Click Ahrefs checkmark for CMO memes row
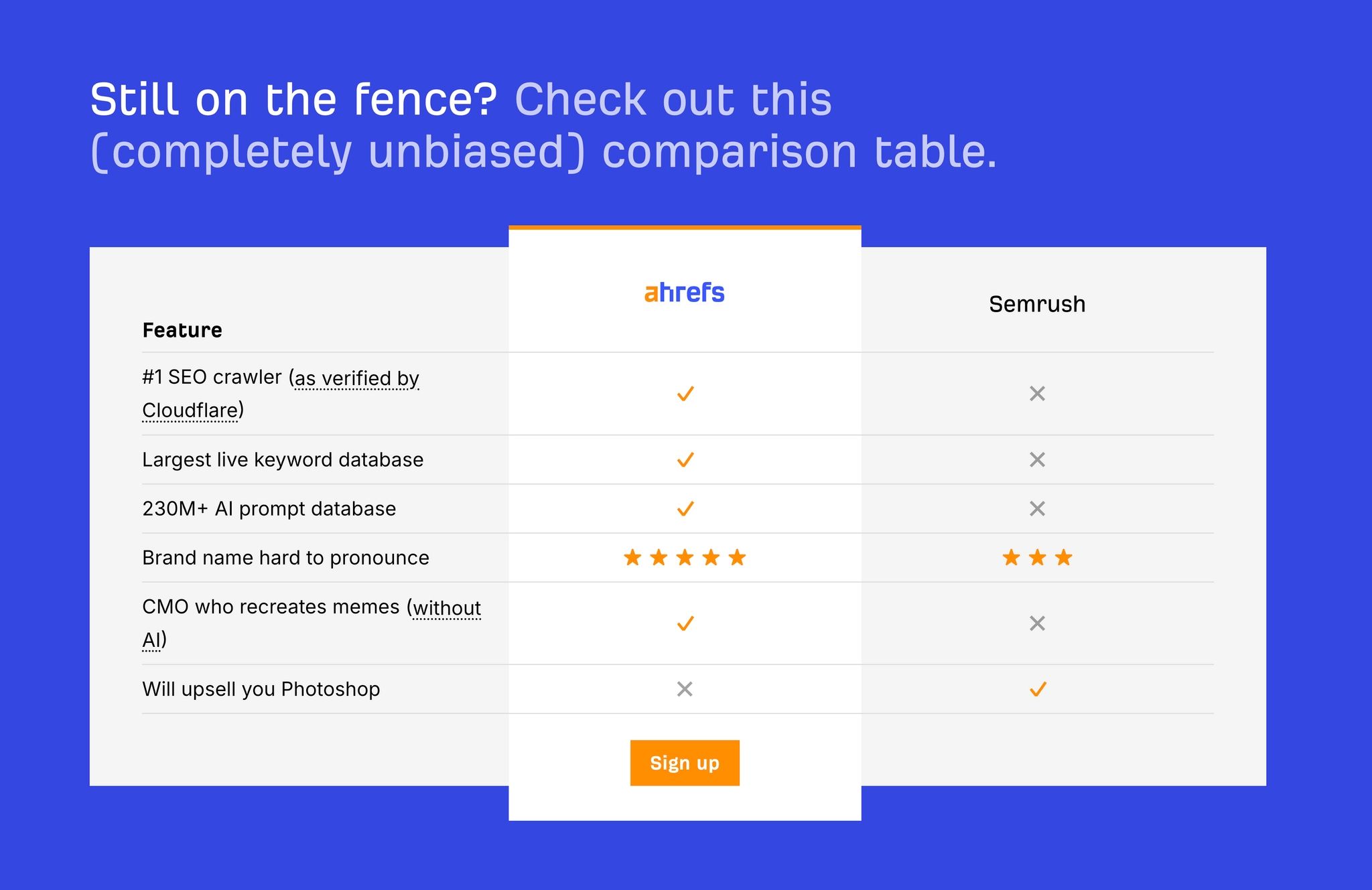This screenshot has width=1372, height=890. coord(685,623)
